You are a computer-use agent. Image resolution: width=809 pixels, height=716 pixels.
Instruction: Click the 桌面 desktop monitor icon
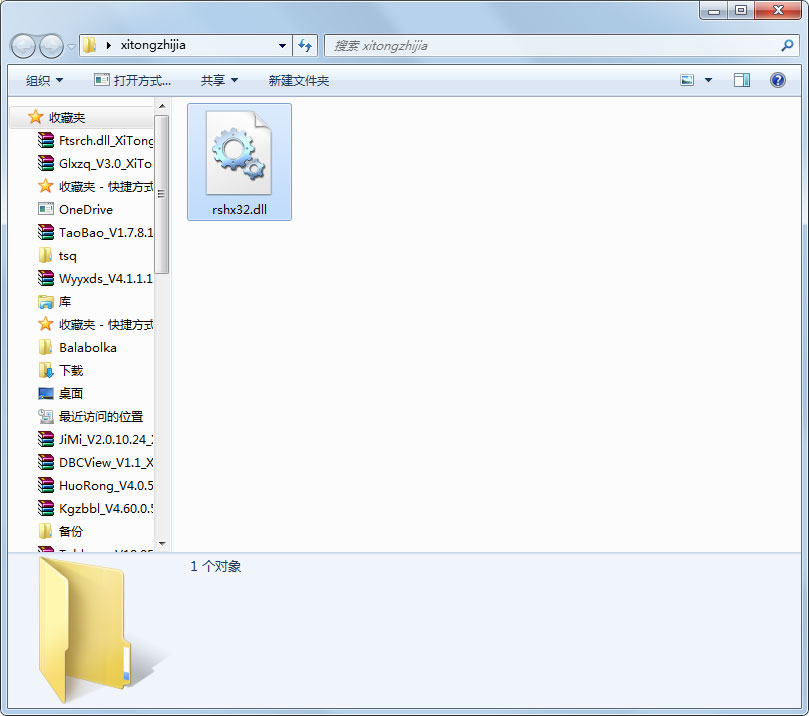tap(46, 394)
